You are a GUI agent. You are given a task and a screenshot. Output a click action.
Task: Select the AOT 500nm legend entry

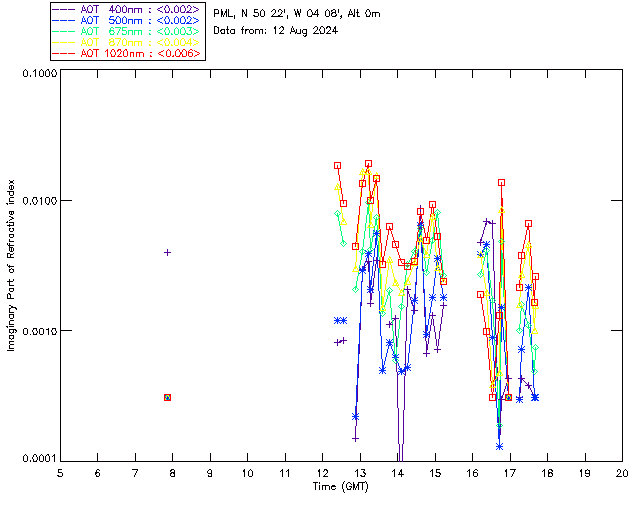tap(140, 19)
